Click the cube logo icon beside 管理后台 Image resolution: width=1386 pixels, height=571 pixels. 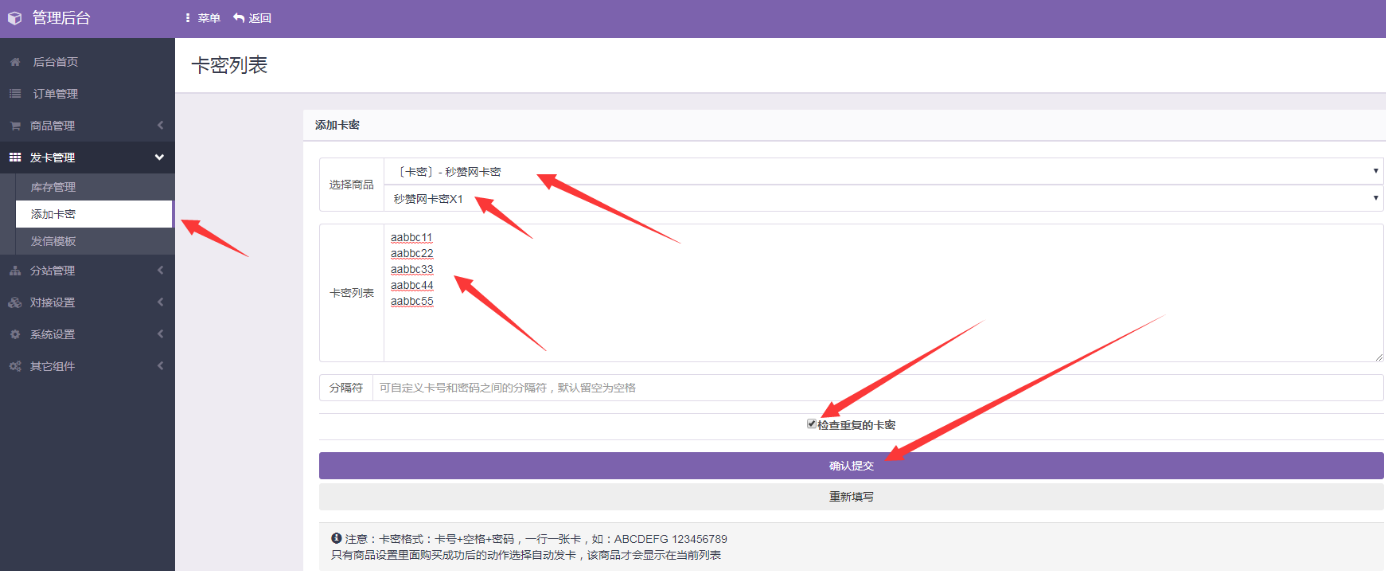(15, 18)
